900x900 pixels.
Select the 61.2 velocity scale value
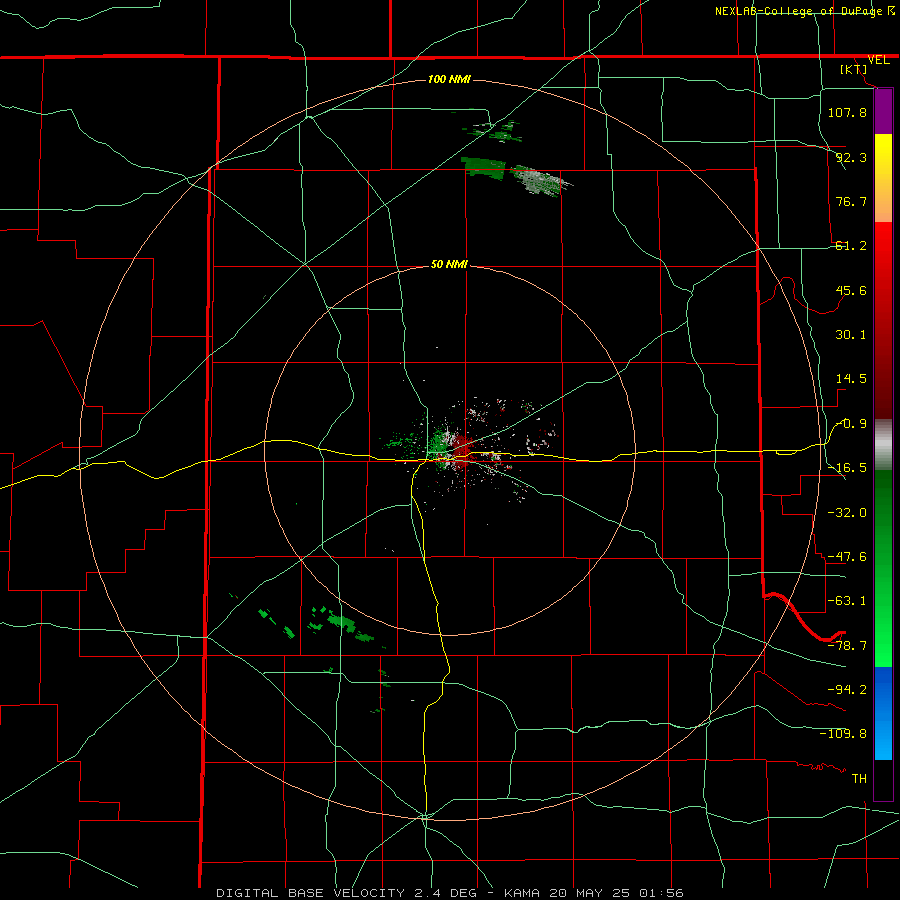[x=851, y=246]
